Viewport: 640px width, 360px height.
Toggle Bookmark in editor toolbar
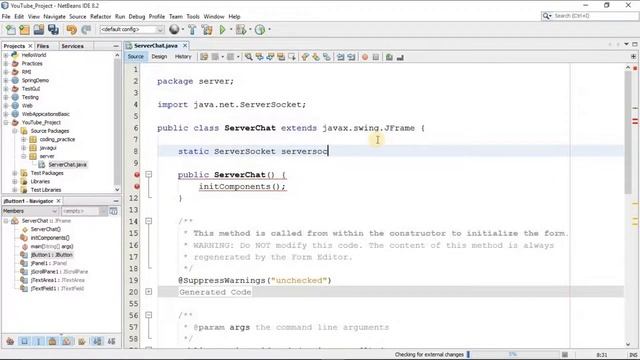tap(327, 57)
